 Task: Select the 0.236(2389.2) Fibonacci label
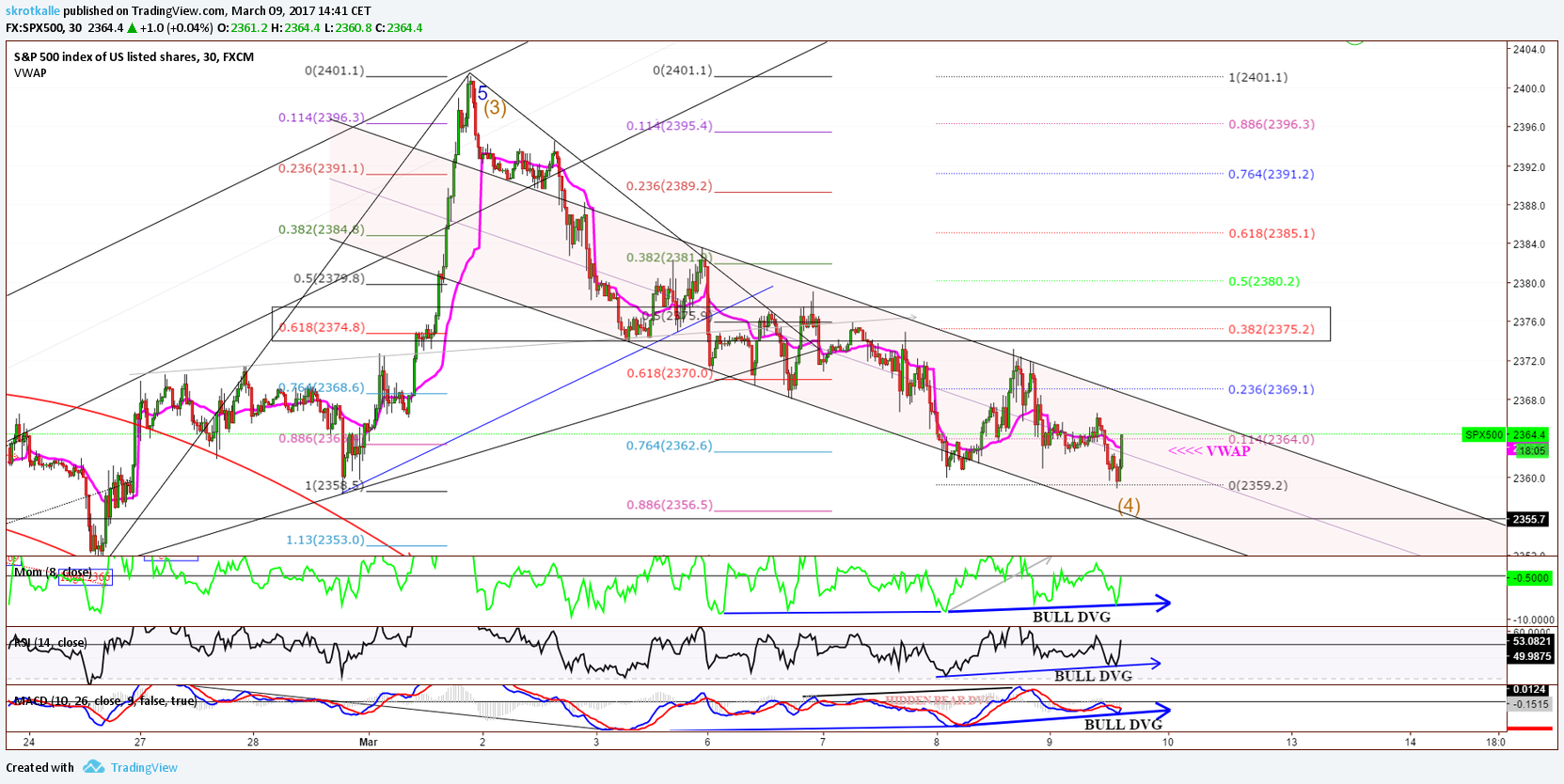click(670, 186)
